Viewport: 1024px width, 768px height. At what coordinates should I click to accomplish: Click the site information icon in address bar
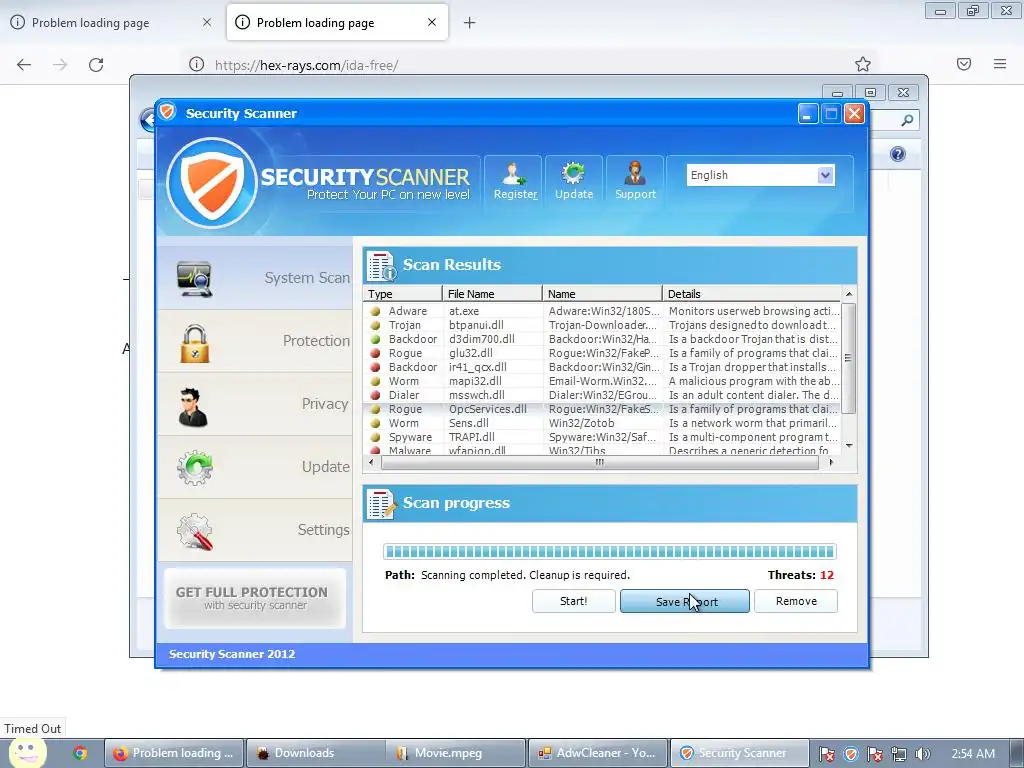click(196, 64)
